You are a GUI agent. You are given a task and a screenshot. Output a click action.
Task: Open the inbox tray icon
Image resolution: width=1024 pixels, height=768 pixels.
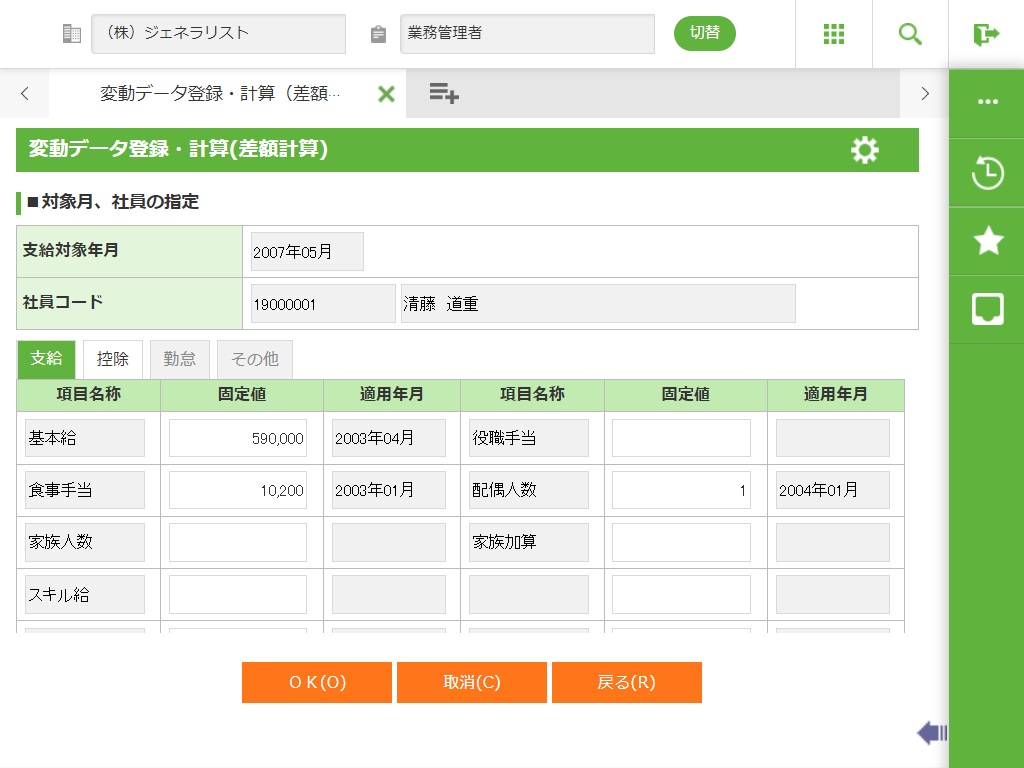point(987,310)
